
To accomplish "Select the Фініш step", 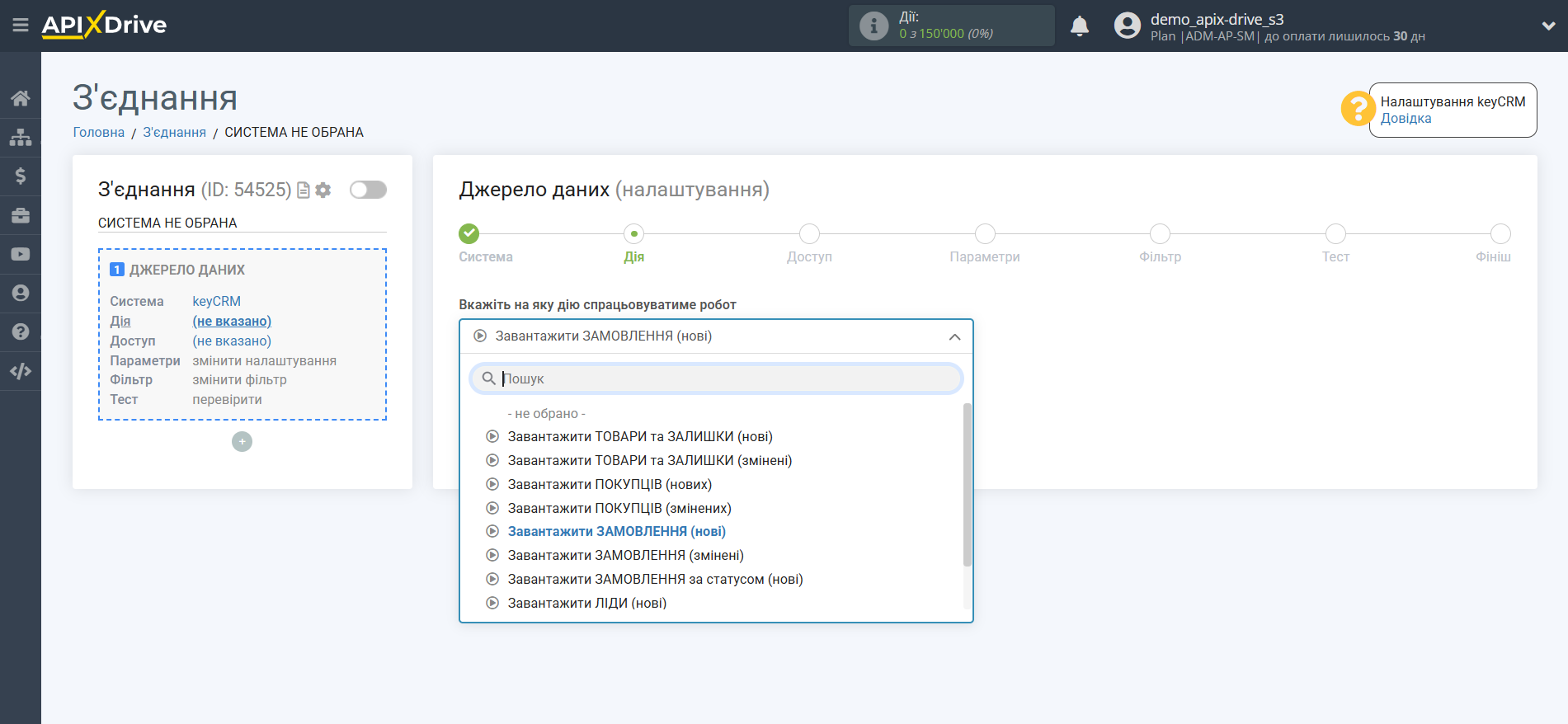I will 1501,233.
